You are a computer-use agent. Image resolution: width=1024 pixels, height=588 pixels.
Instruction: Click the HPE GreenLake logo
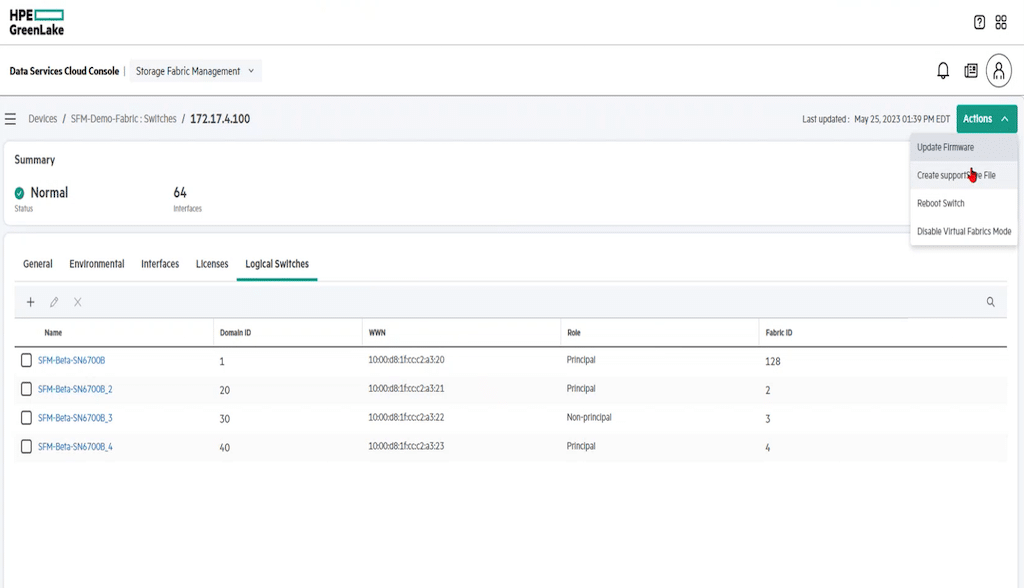click(x=37, y=22)
